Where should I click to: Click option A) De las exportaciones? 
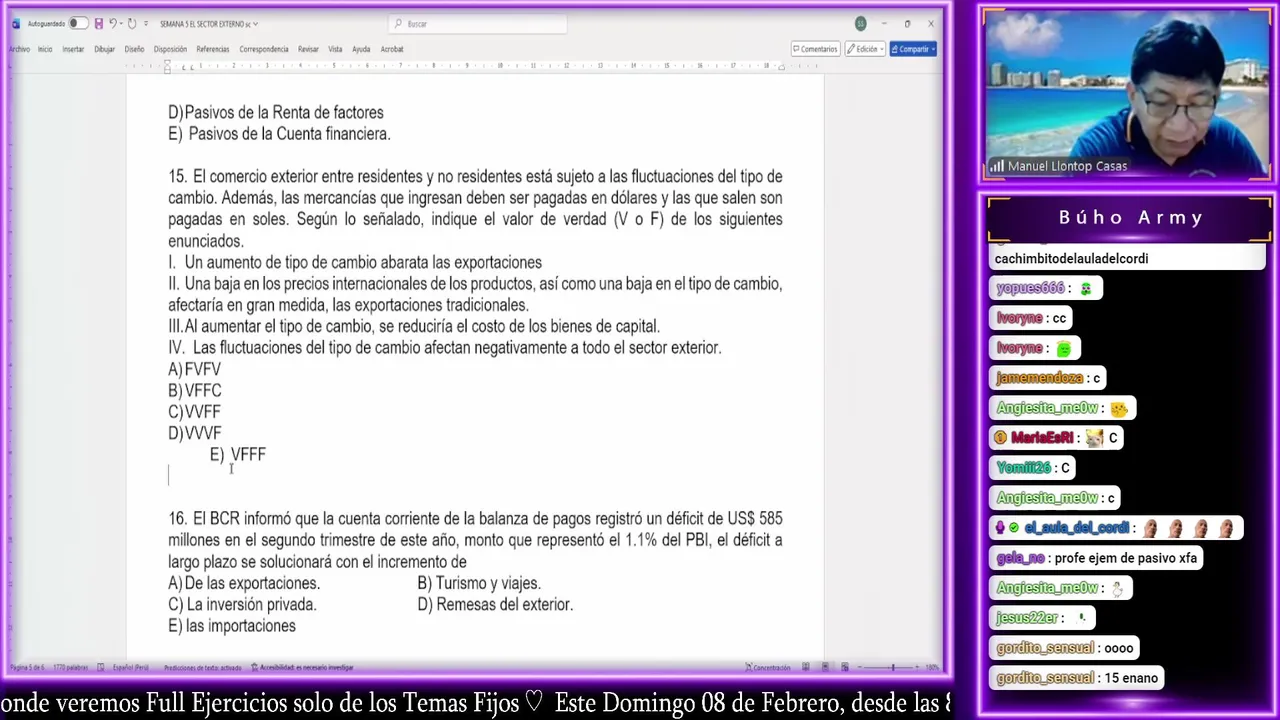pos(244,583)
